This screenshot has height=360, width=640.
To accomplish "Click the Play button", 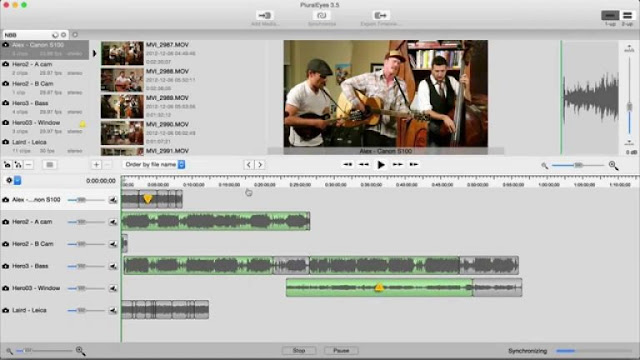I will 381,165.
